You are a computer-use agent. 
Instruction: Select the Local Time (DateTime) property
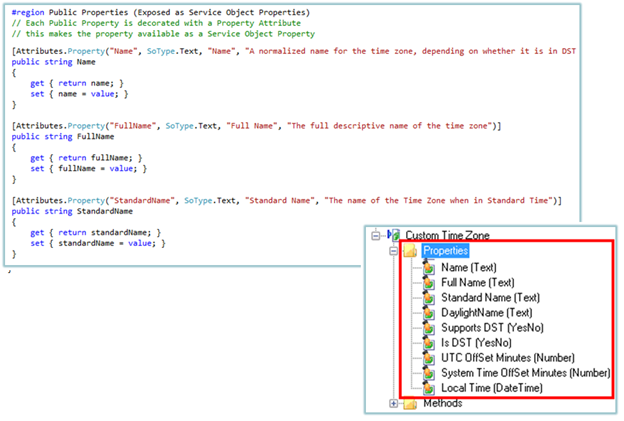point(492,388)
